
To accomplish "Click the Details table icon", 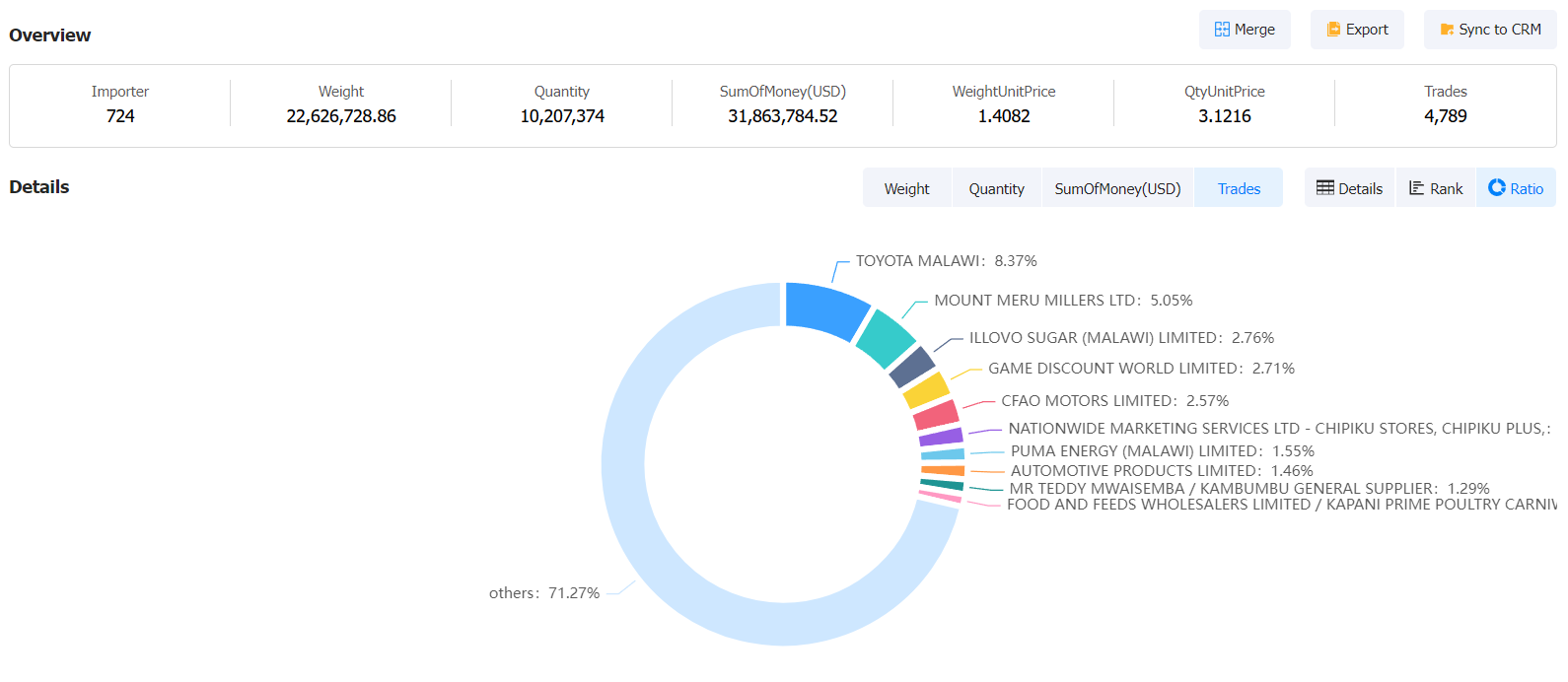I will tap(1324, 187).
